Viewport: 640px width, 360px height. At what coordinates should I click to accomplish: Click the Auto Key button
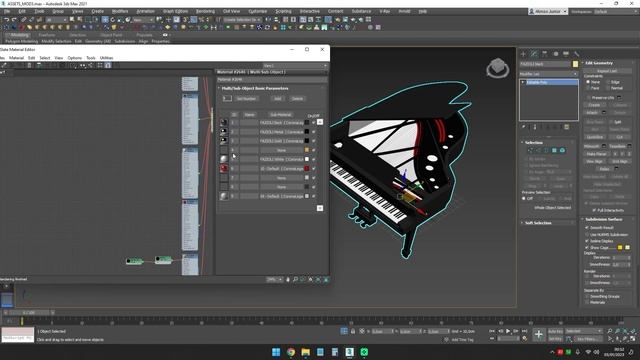click(555, 331)
